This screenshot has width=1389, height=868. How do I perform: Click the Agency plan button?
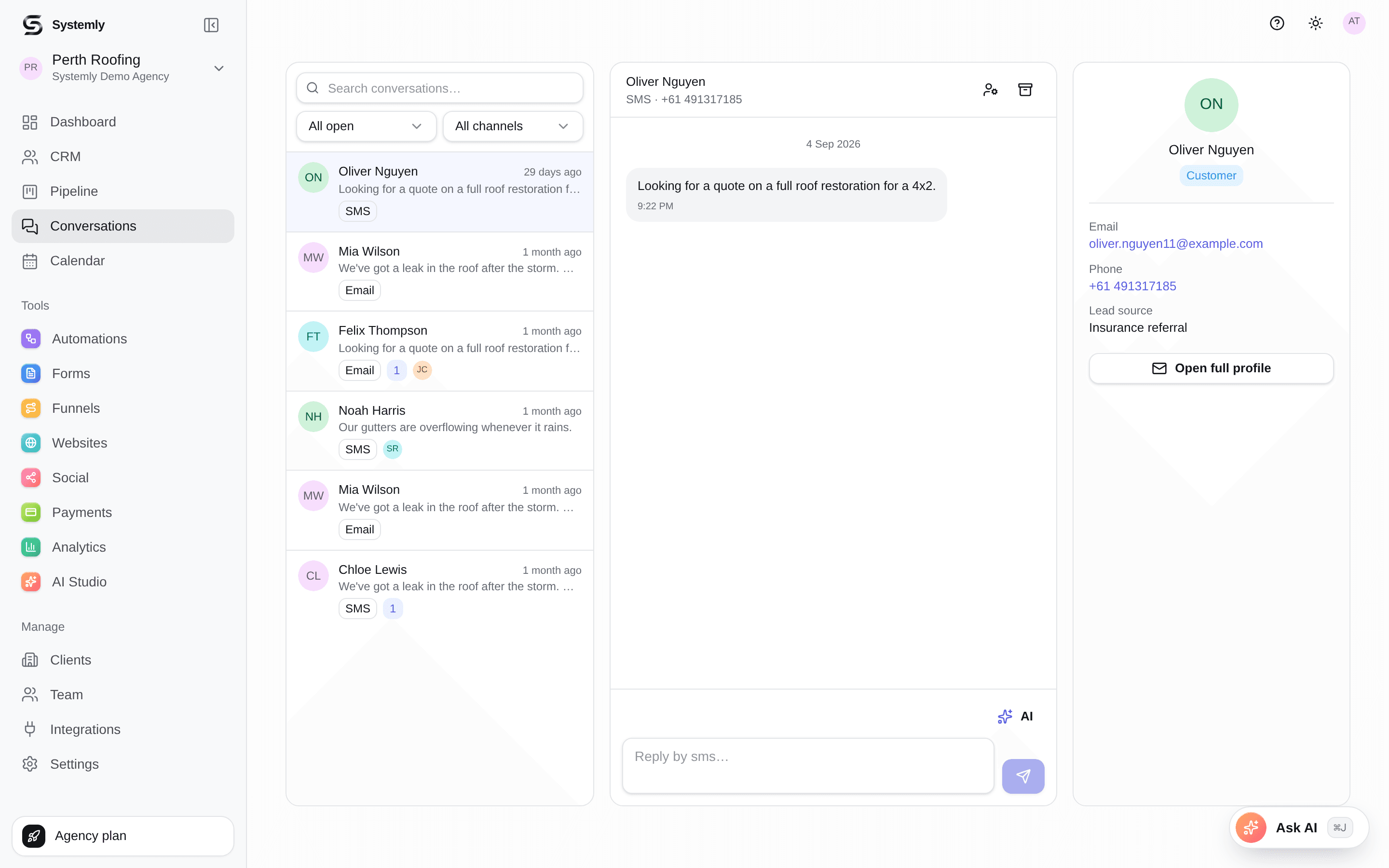(x=123, y=836)
